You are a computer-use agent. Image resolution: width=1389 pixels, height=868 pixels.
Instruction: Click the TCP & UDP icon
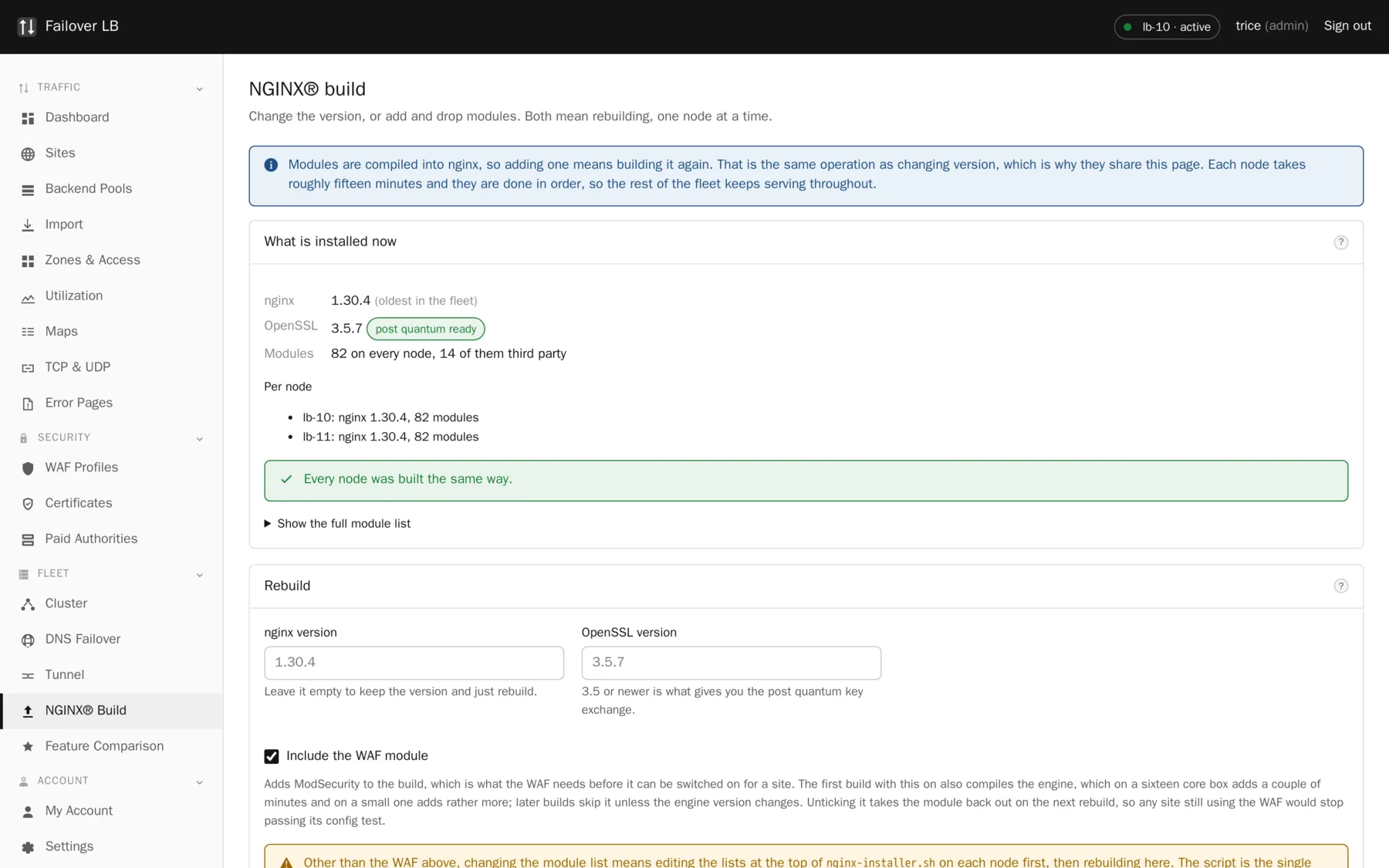click(28, 367)
